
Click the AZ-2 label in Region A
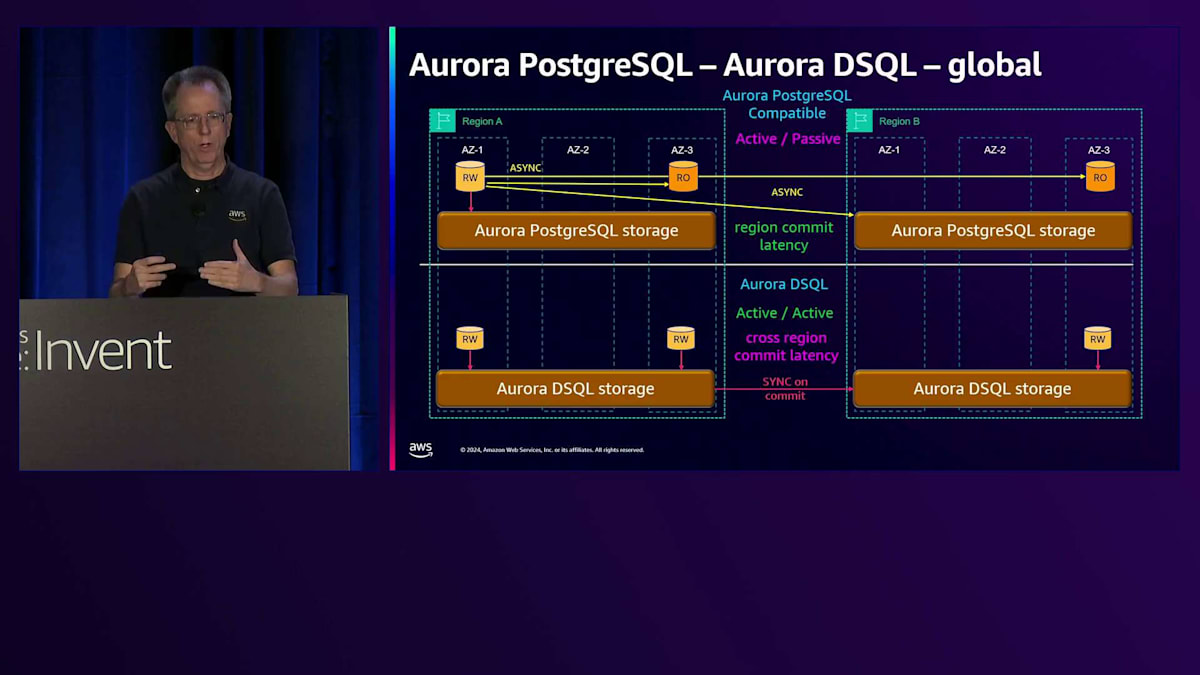tap(578, 150)
